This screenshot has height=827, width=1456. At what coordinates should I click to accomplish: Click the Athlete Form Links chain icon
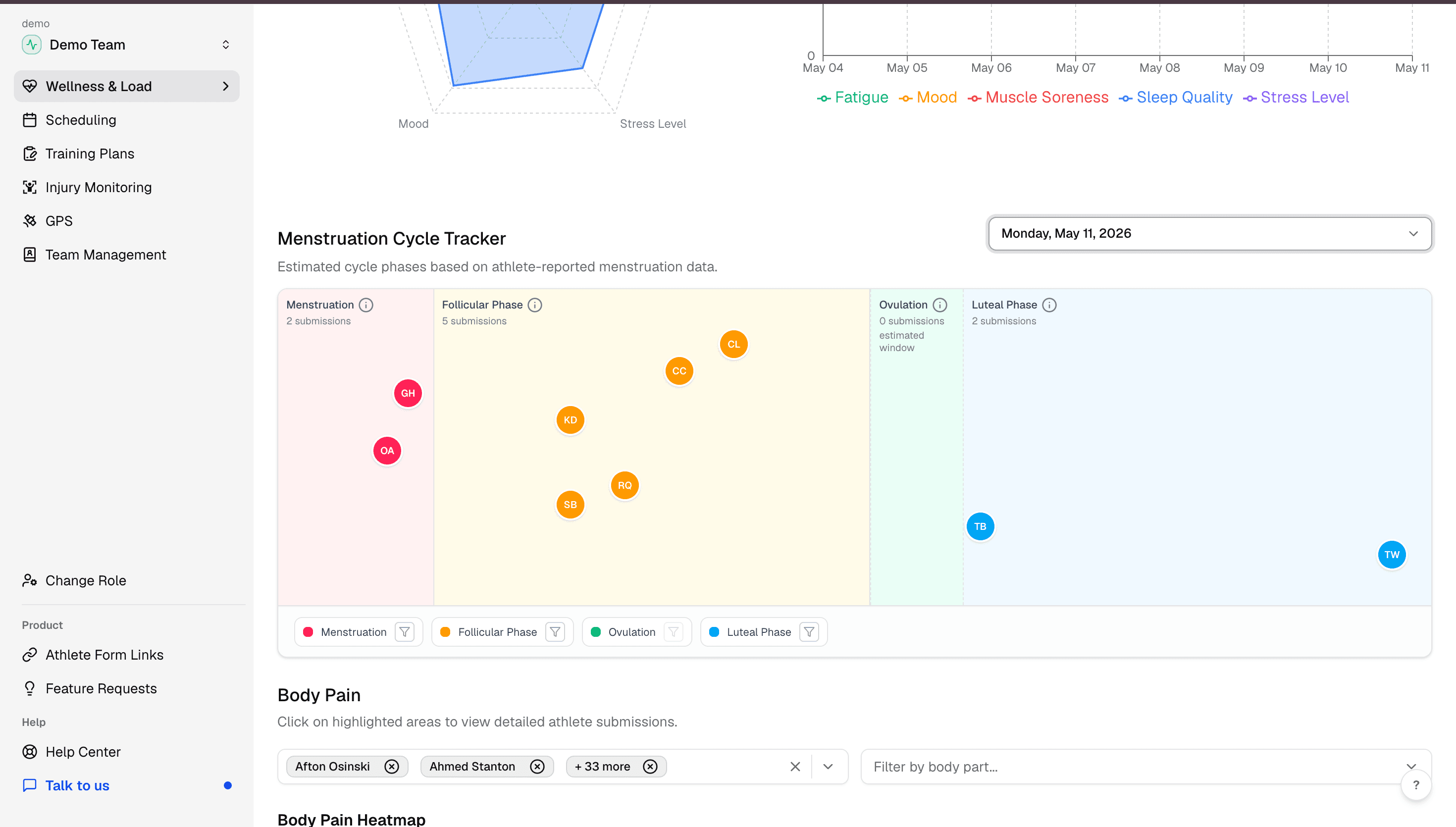click(30, 655)
